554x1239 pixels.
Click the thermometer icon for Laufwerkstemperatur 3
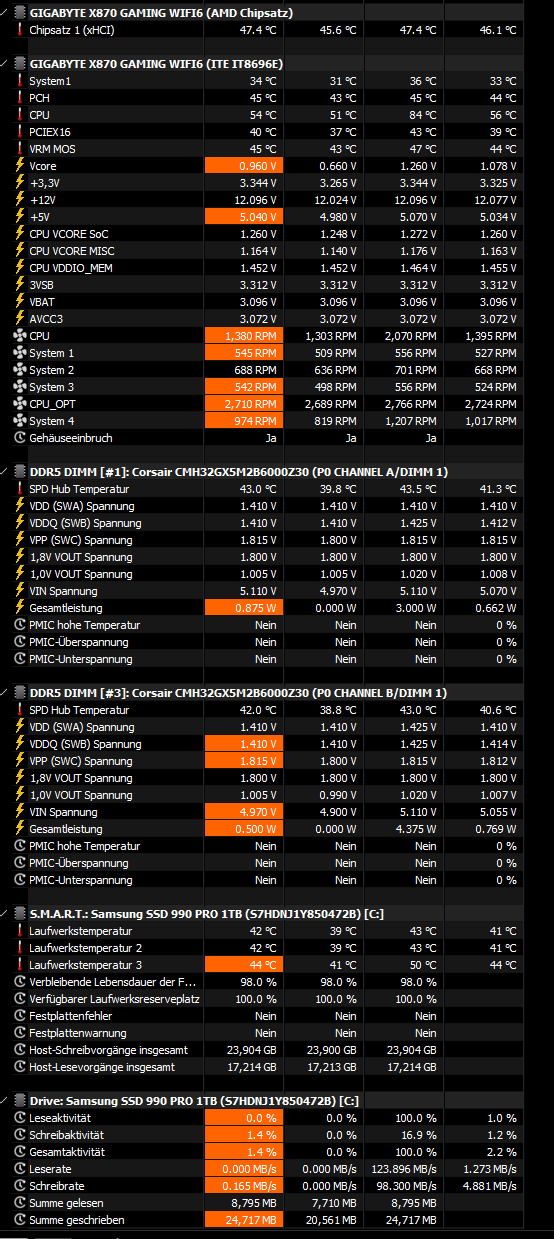pos(20,965)
